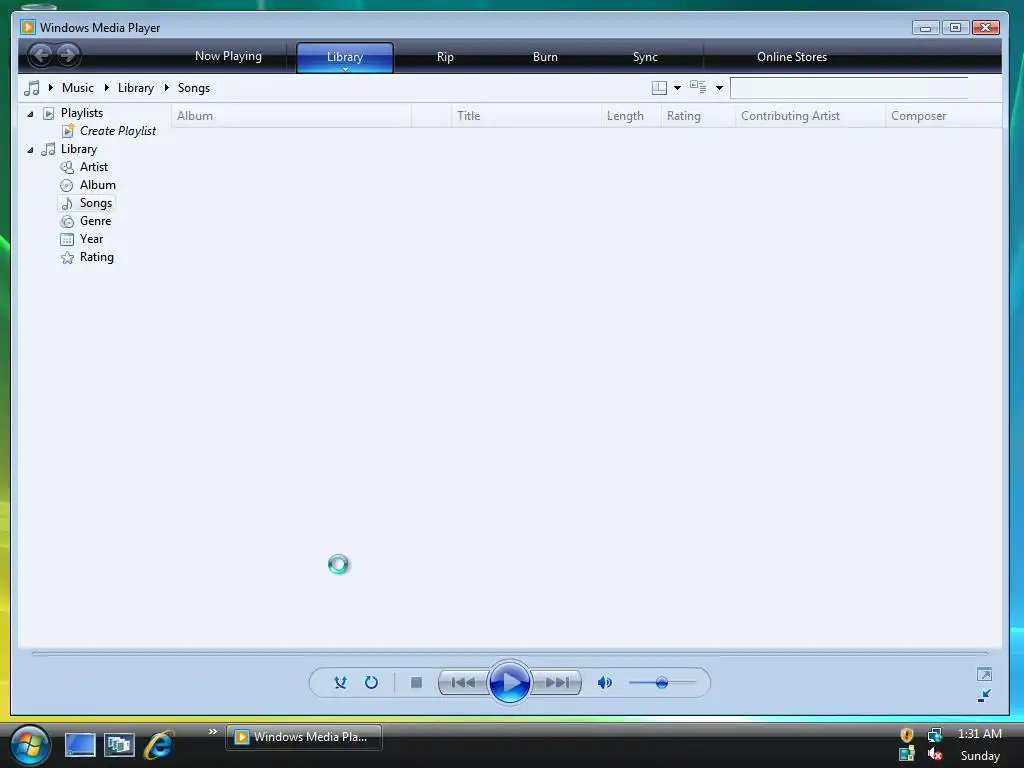Select Songs in the library tree
Image resolution: width=1024 pixels, height=768 pixels.
click(x=95, y=203)
